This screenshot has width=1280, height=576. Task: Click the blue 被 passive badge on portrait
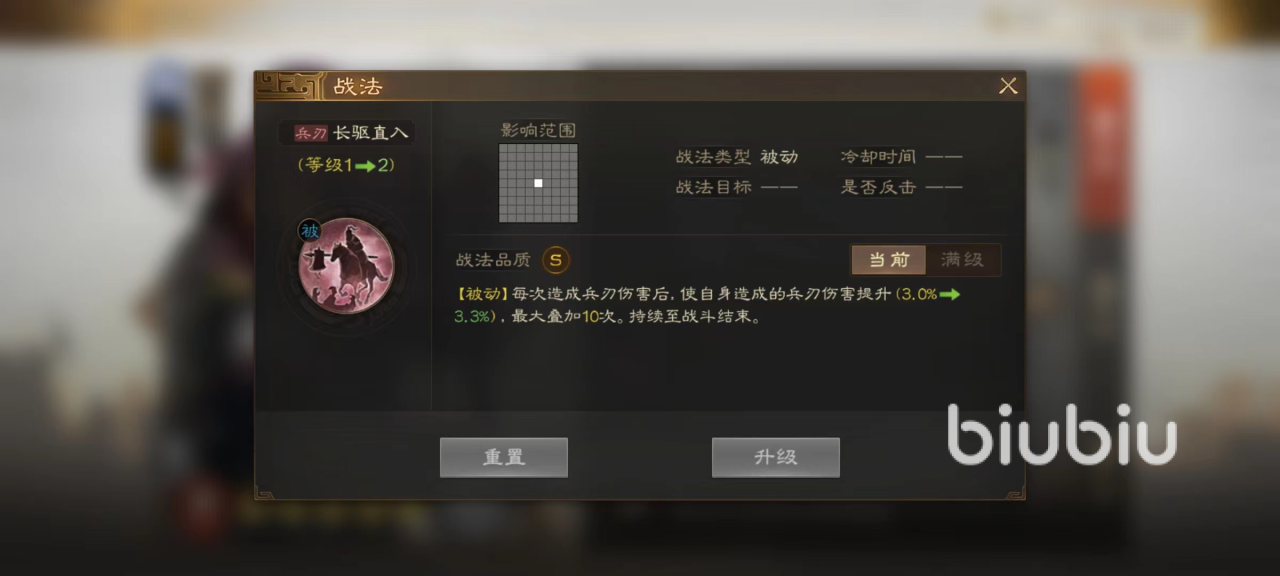click(x=310, y=231)
